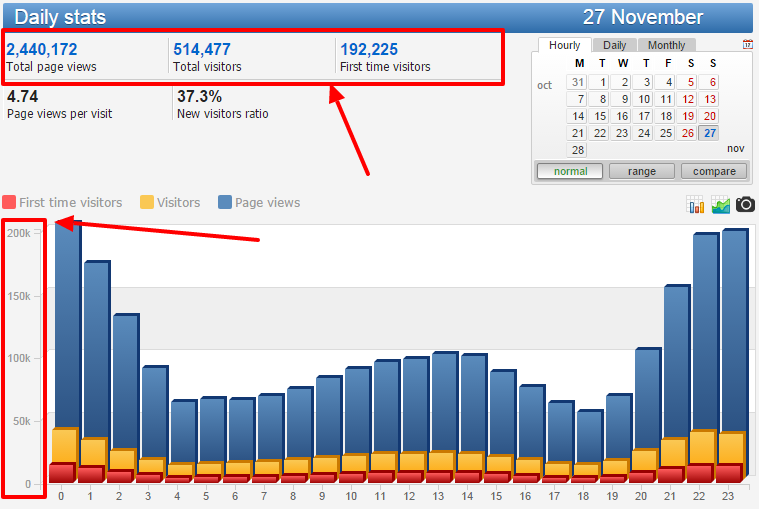Toggle Page views legend series
The width and height of the screenshot is (759, 509).
pyautogui.click(x=258, y=202)
